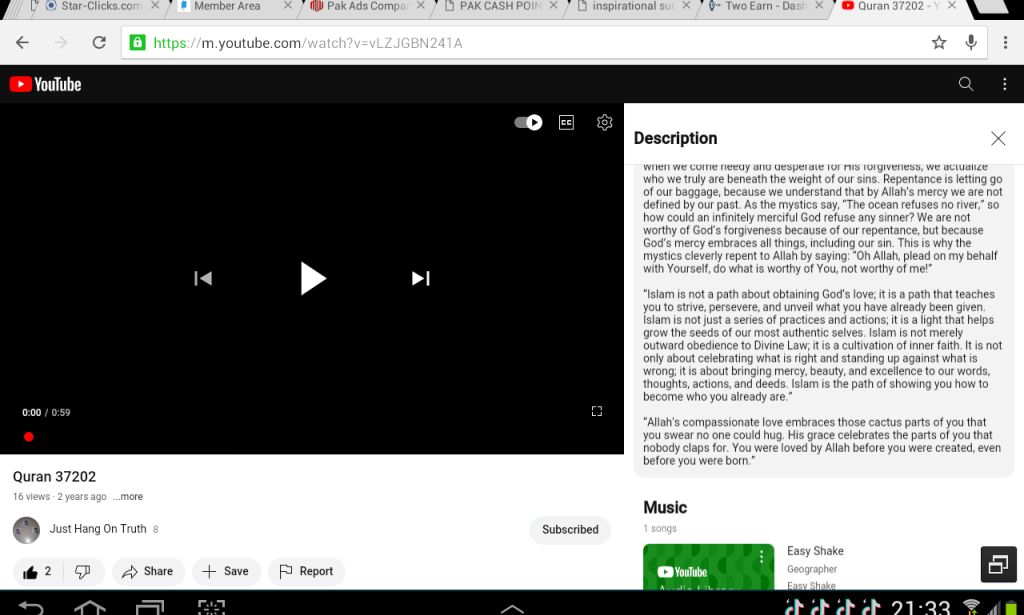
Task: Like the video
Action: (x=37, y=571)
